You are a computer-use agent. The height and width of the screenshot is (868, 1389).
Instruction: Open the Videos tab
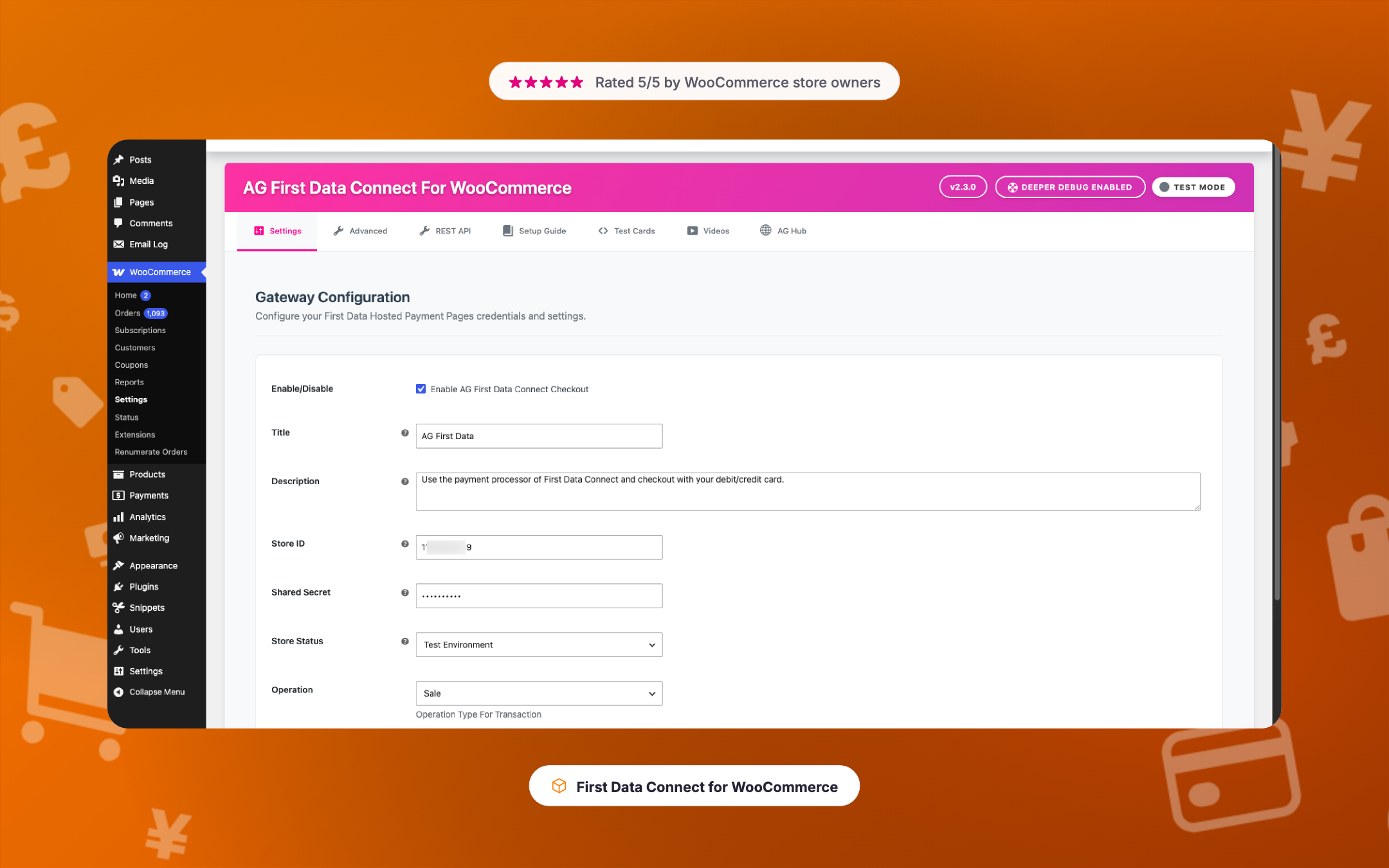click(708, 231)
